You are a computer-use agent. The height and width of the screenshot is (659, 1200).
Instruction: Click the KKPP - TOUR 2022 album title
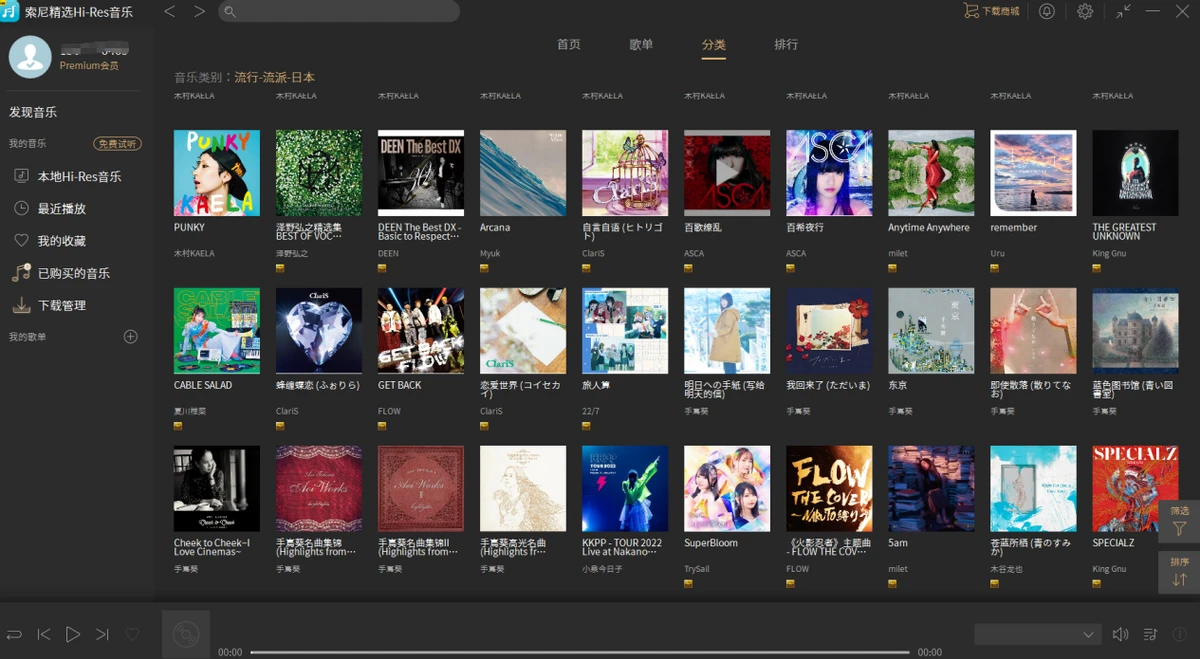[x=622, y=547]
